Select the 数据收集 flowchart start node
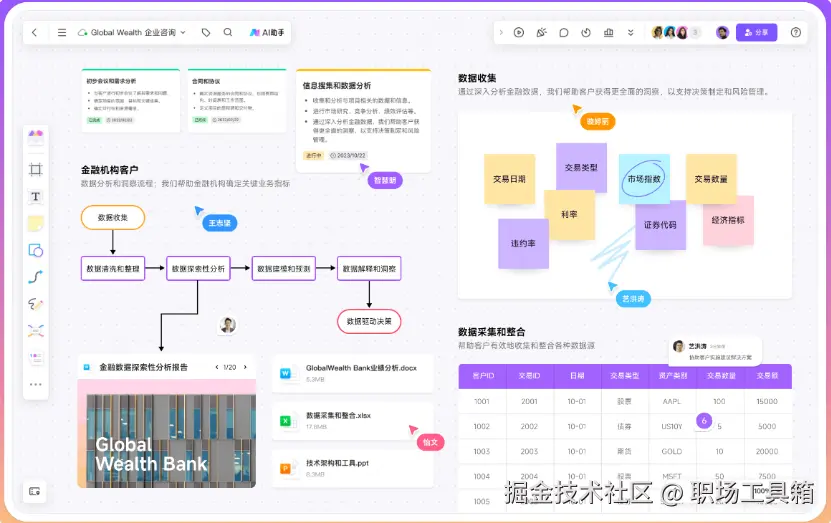This screenshot has height=523, width=831. (113, 218)
